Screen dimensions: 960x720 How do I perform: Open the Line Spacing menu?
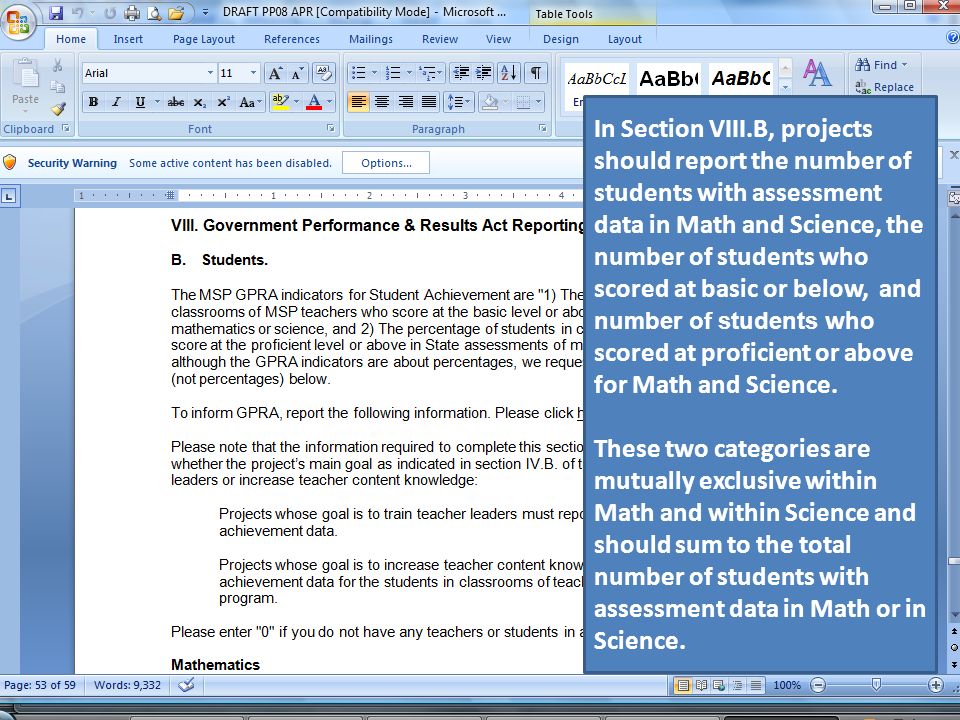(459, 102)
